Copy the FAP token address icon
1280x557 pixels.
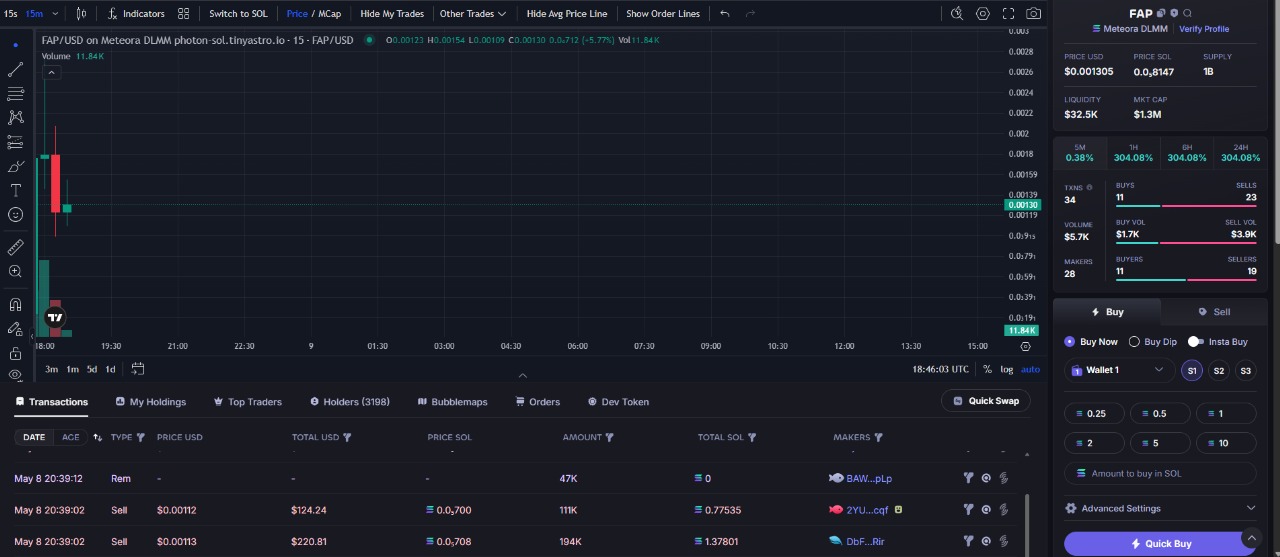1161,13
